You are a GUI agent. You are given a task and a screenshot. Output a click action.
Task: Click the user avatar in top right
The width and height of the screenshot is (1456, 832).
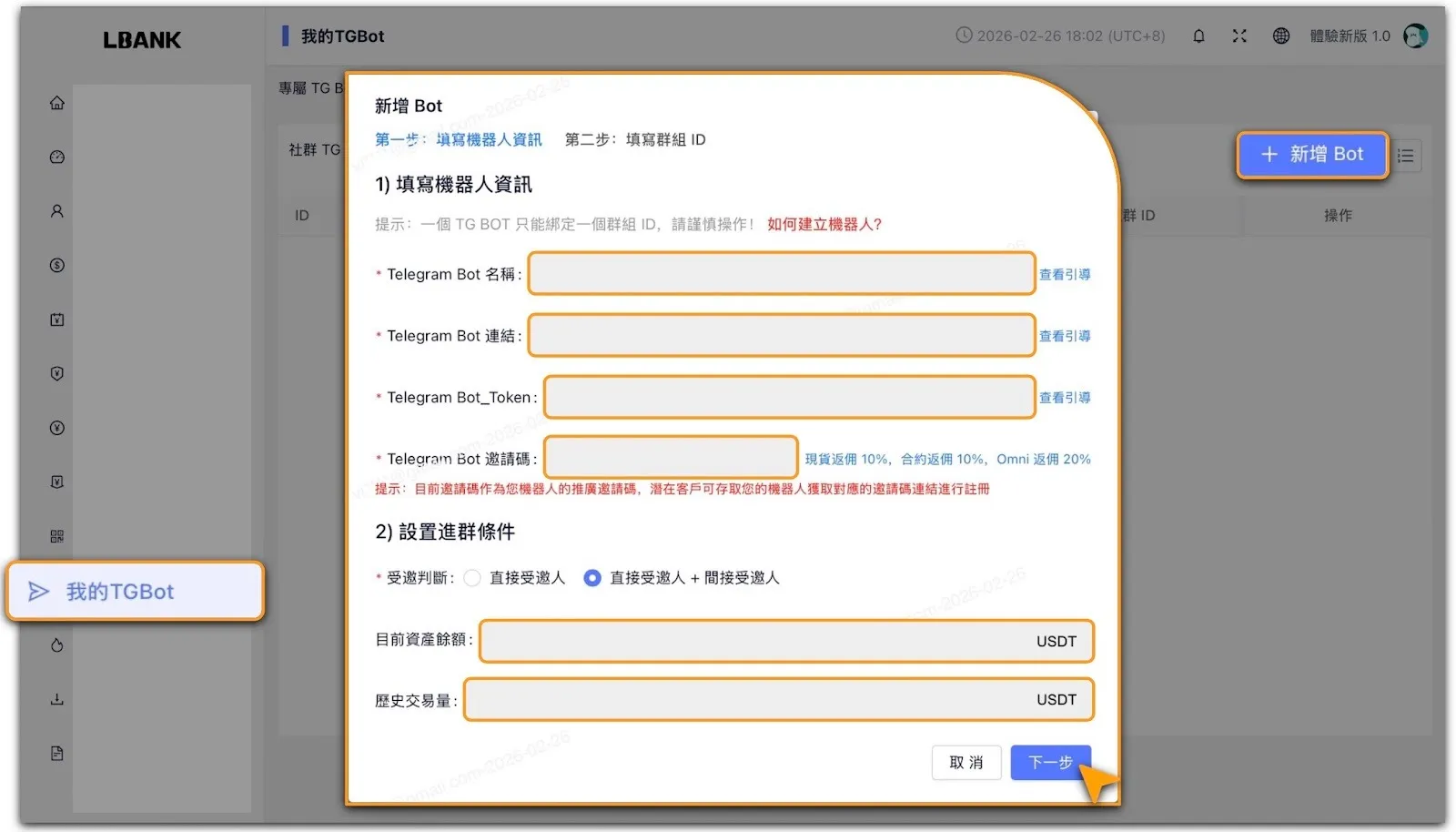1415,36
